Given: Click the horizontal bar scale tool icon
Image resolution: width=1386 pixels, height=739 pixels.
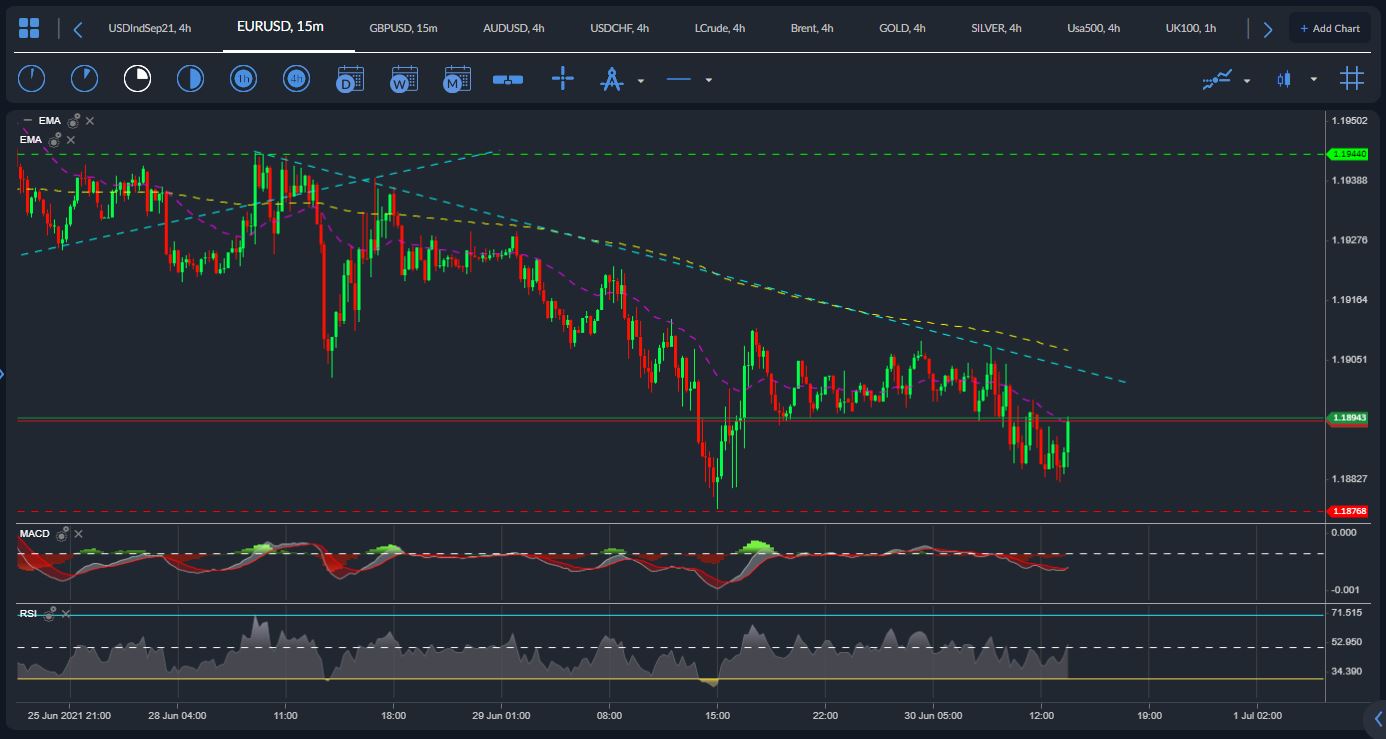Looking at the screenshot, I should coord(508,79).
